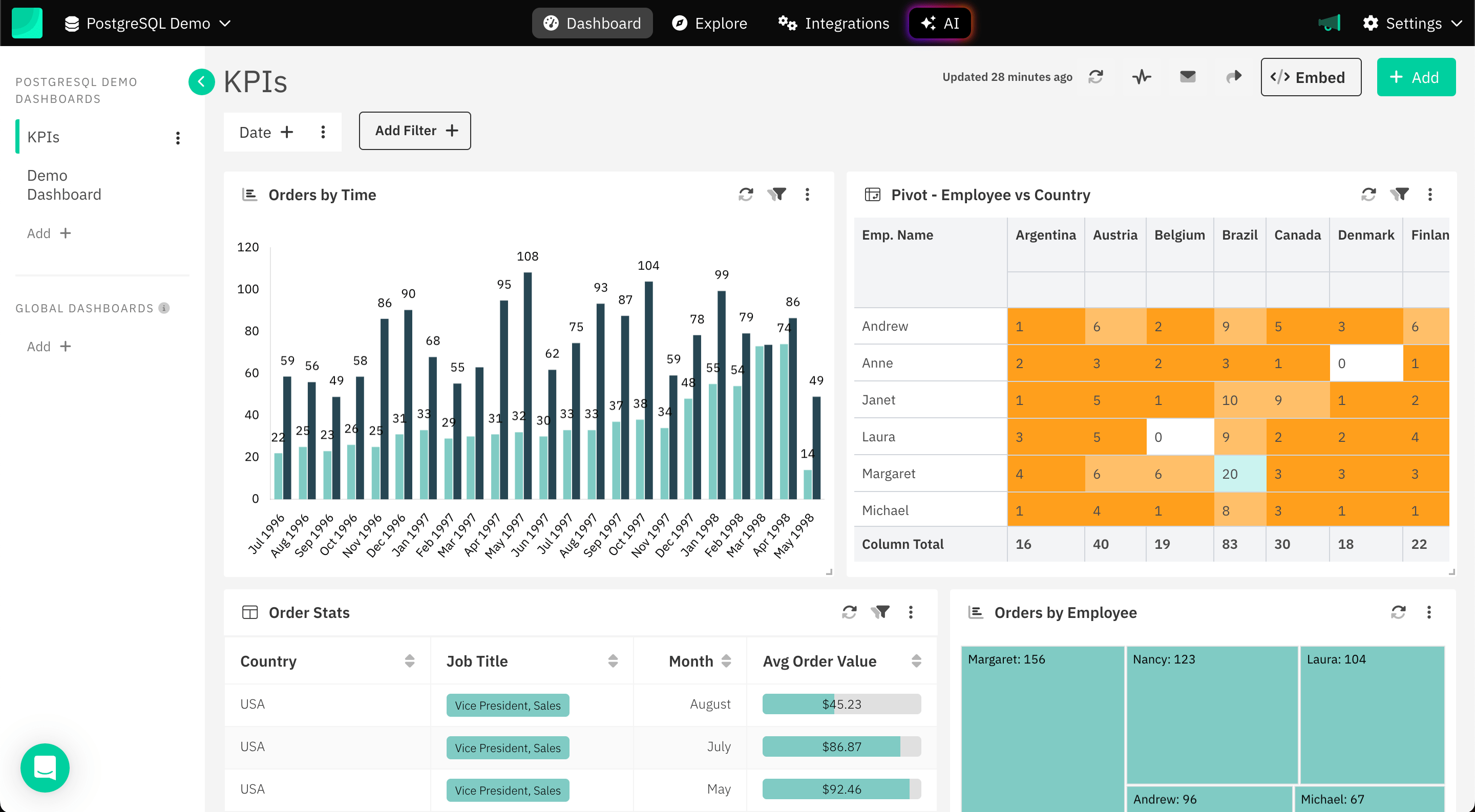Click the Demo Dashboard link in sidebar
Viewport: 1475px width, 812px height.
(x=65, y=185)
